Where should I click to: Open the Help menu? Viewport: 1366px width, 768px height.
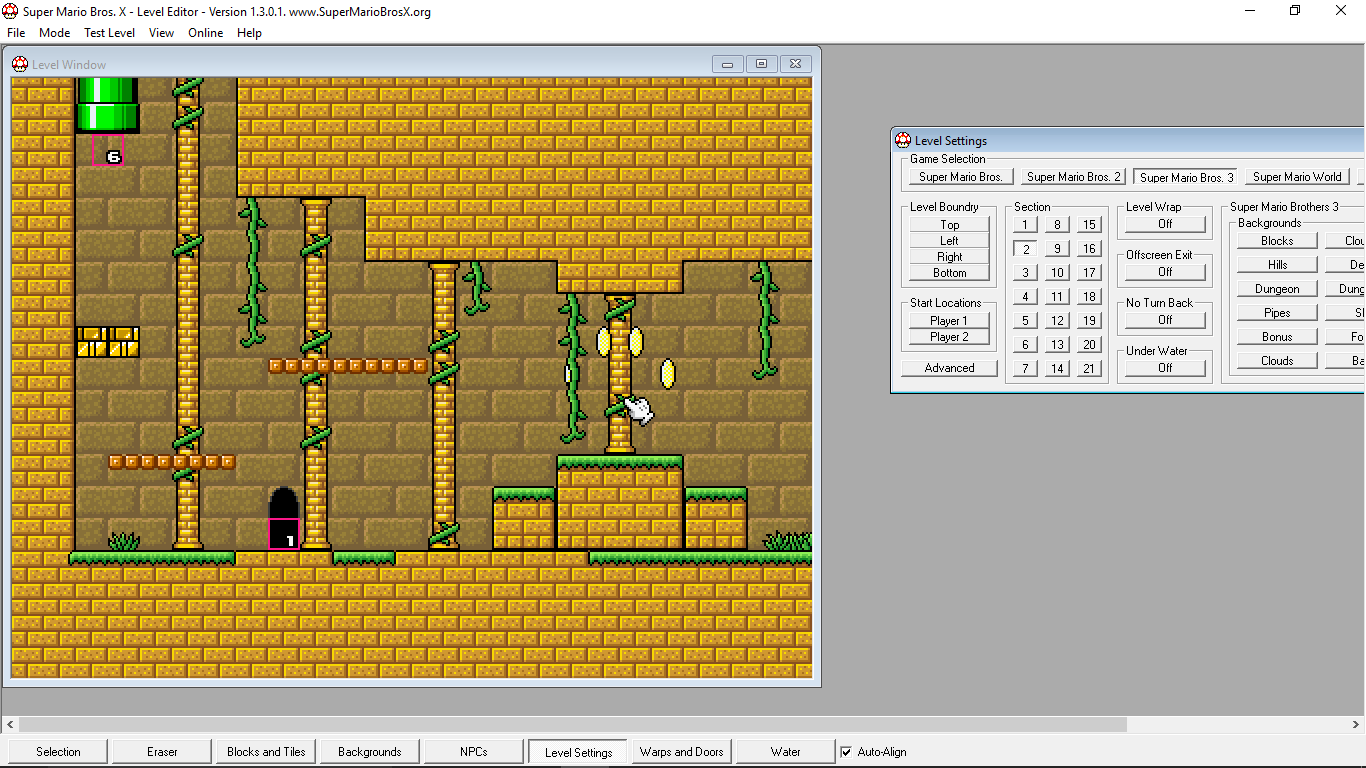point(249,33)
